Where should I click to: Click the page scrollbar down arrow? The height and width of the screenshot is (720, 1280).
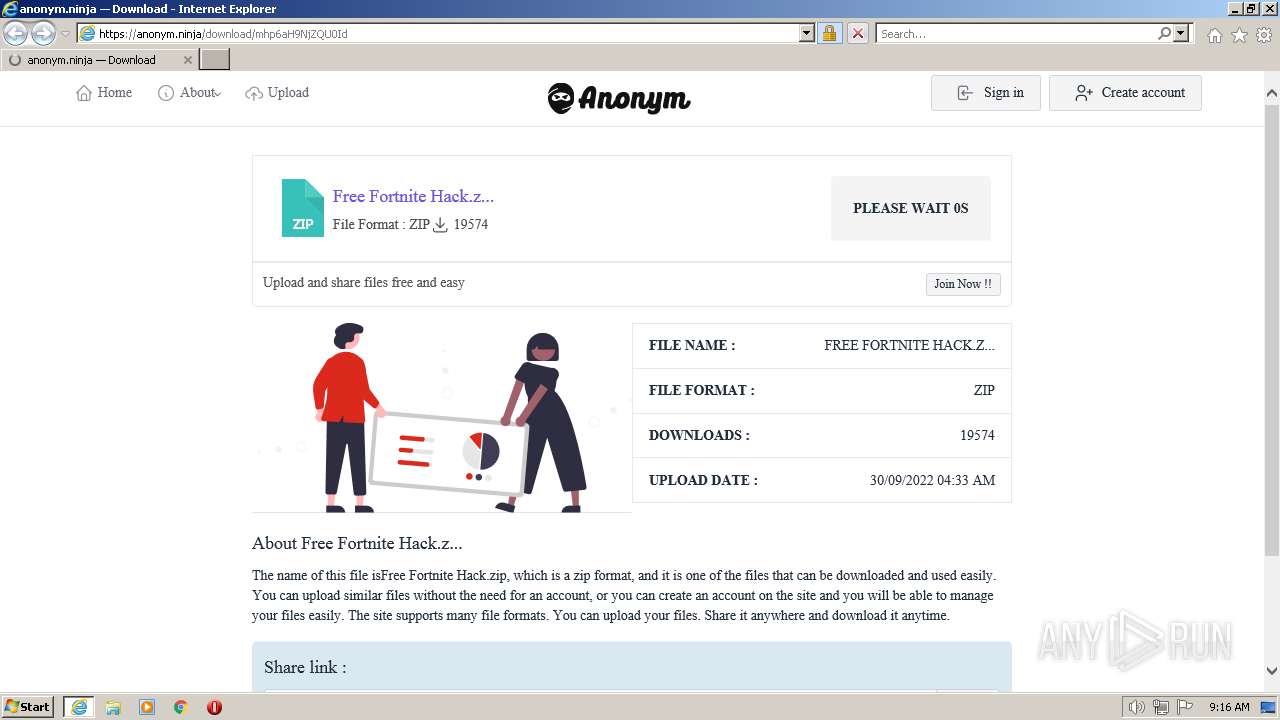tap(1272, 671)
